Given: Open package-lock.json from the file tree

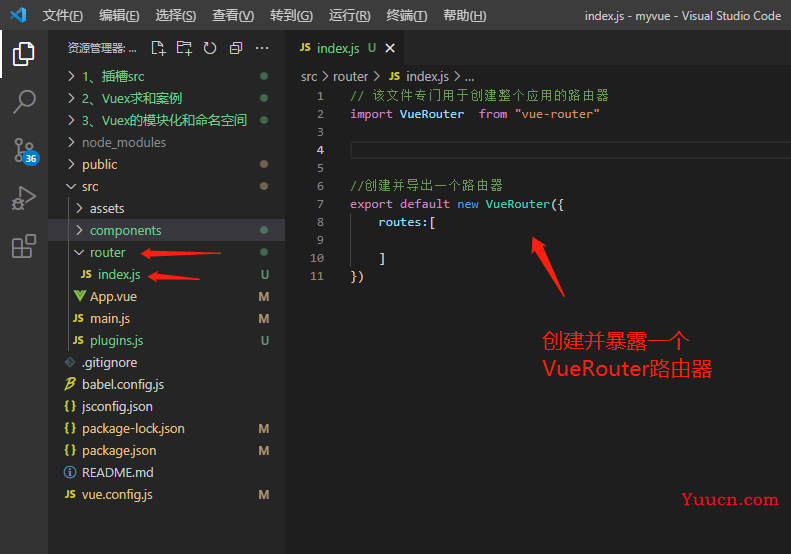Looking at the screenshot, I should [133, 428].
